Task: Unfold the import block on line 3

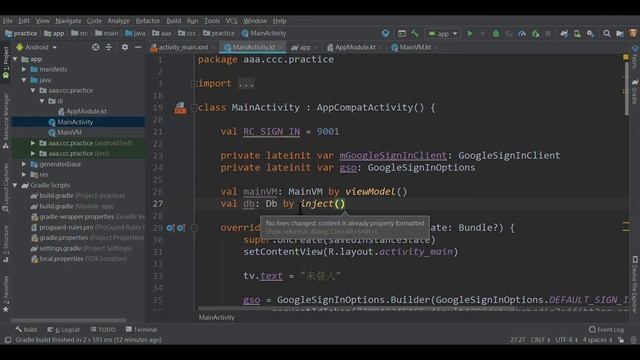Action: (x=194, y=84)
